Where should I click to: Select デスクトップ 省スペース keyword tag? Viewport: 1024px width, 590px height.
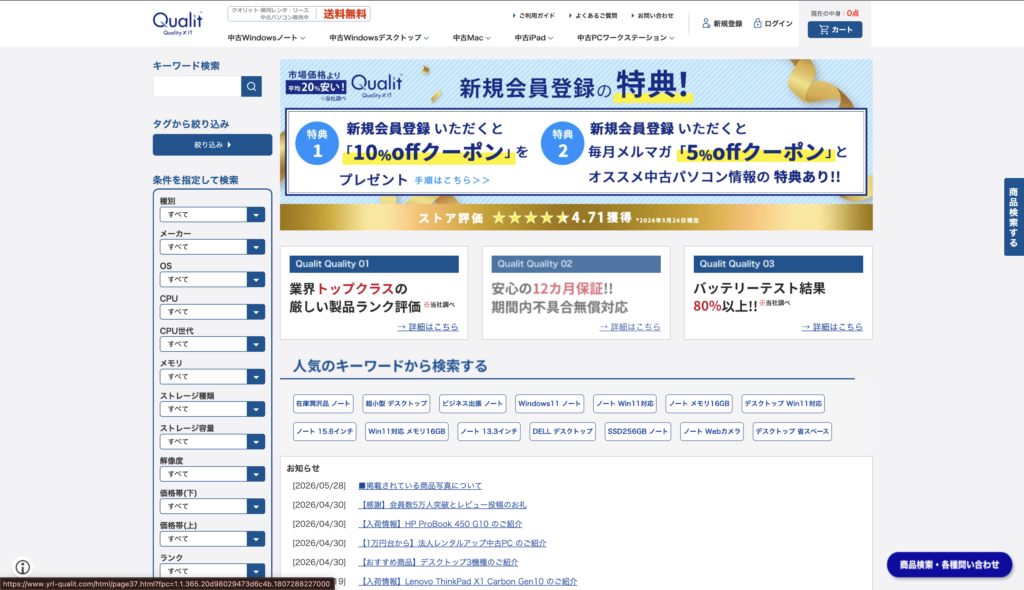pos(792,432)
